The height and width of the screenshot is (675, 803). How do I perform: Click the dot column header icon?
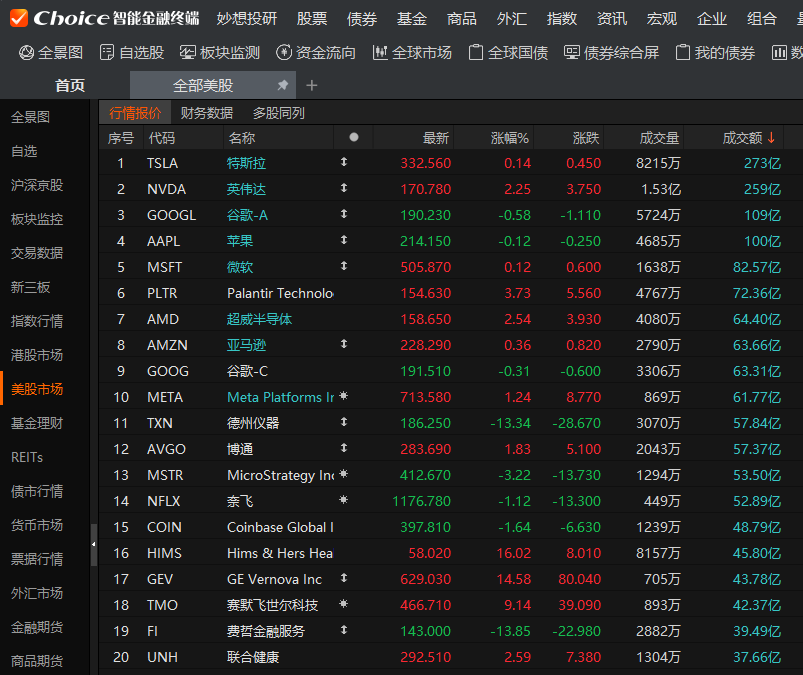coord(353,137)
